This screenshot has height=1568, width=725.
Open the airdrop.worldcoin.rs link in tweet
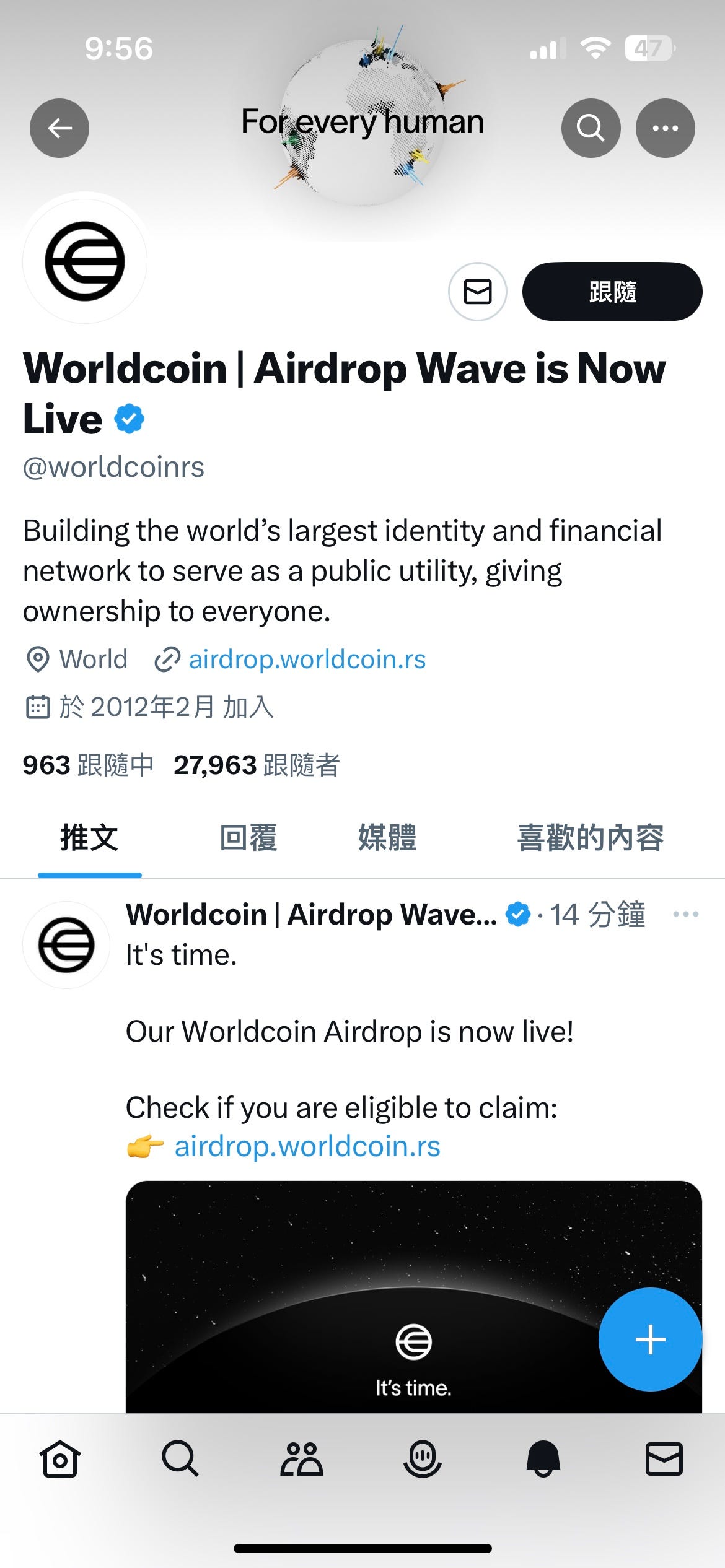tap(307, 1146)
